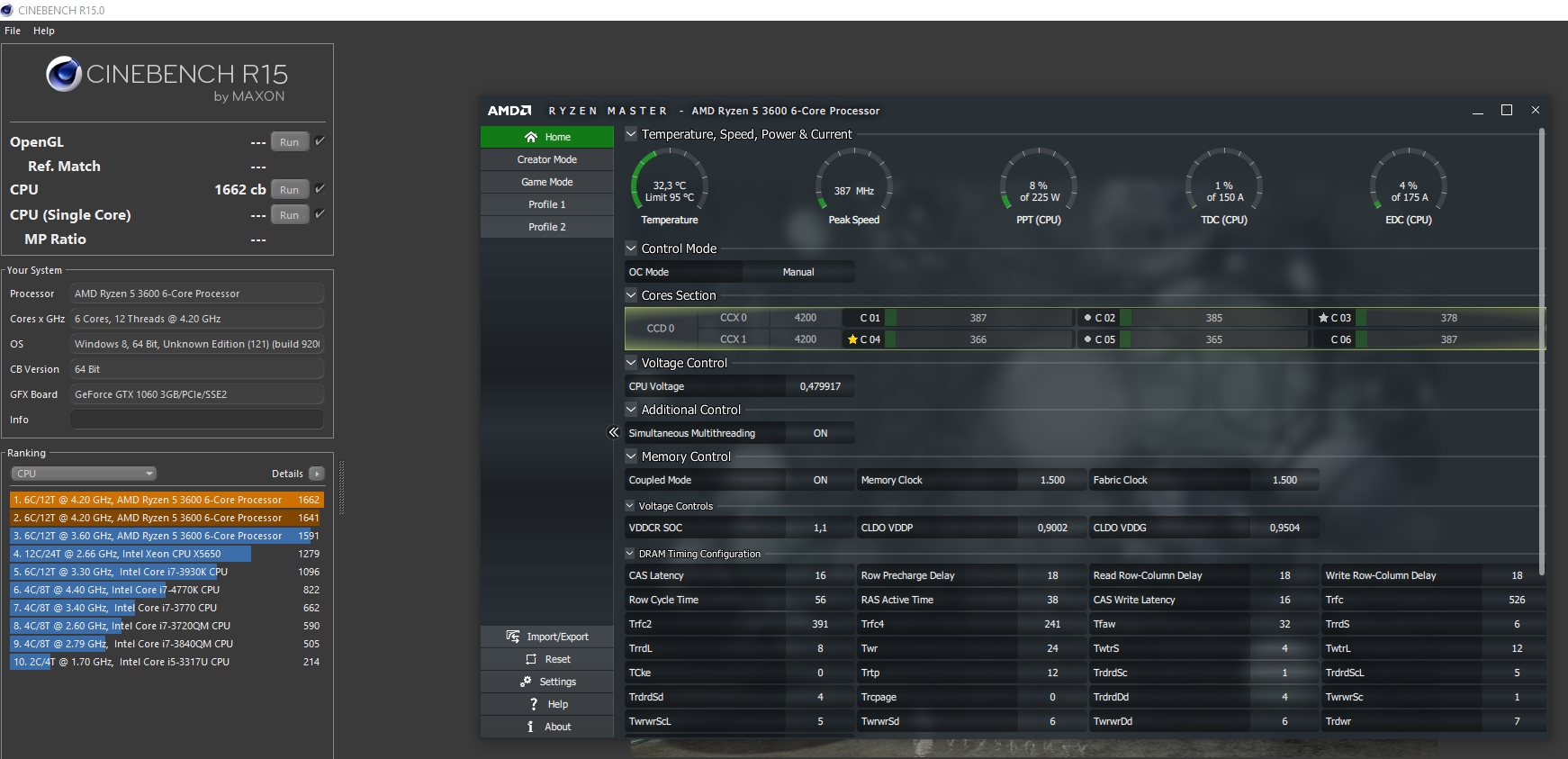Screen dimensions: 1568x759
Task: Open the CPU ranking dropdown
Action: (84, 474)
